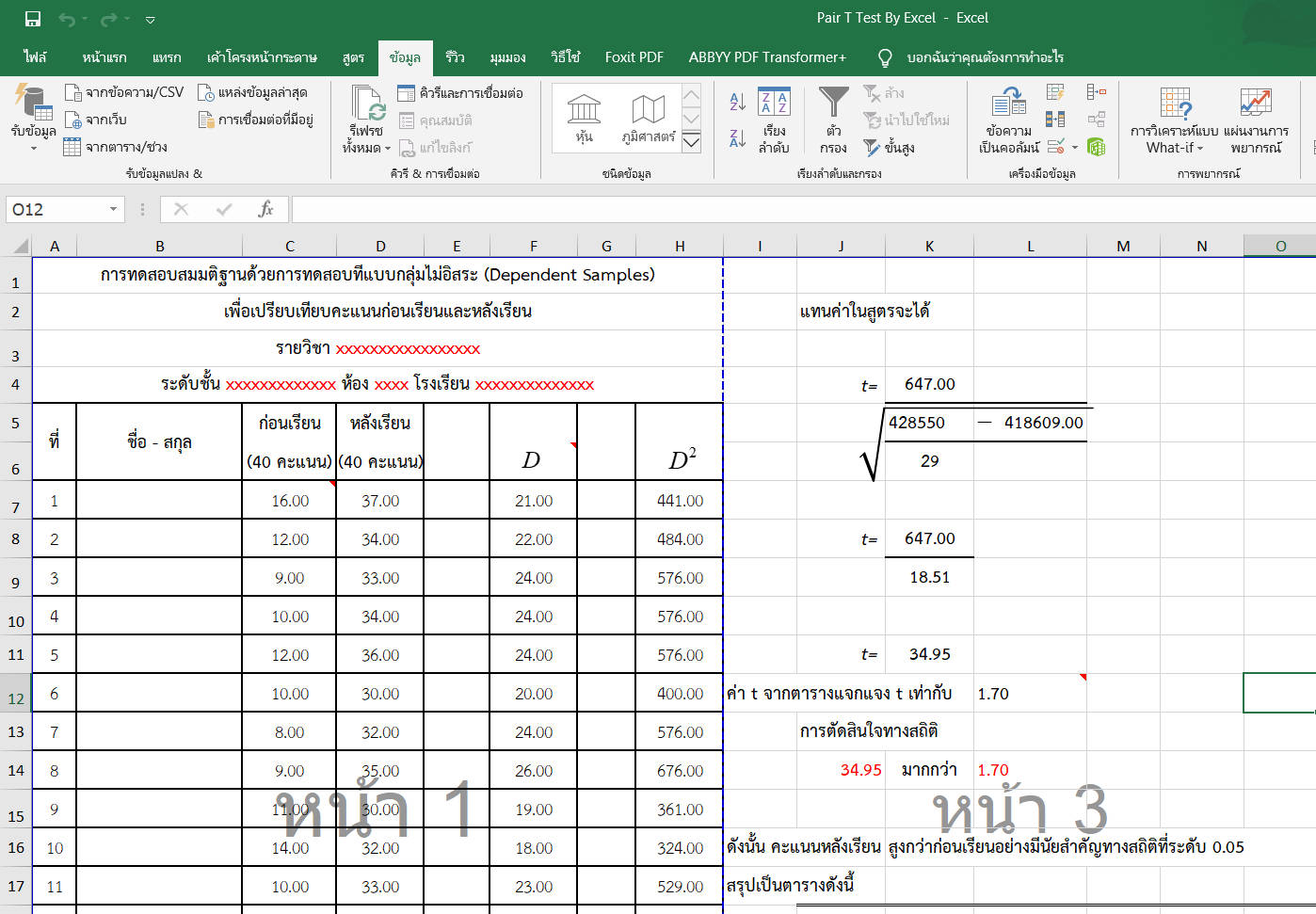Click into the formula bar
Viewport: 1316px width, 914px height.
[803, 209]
